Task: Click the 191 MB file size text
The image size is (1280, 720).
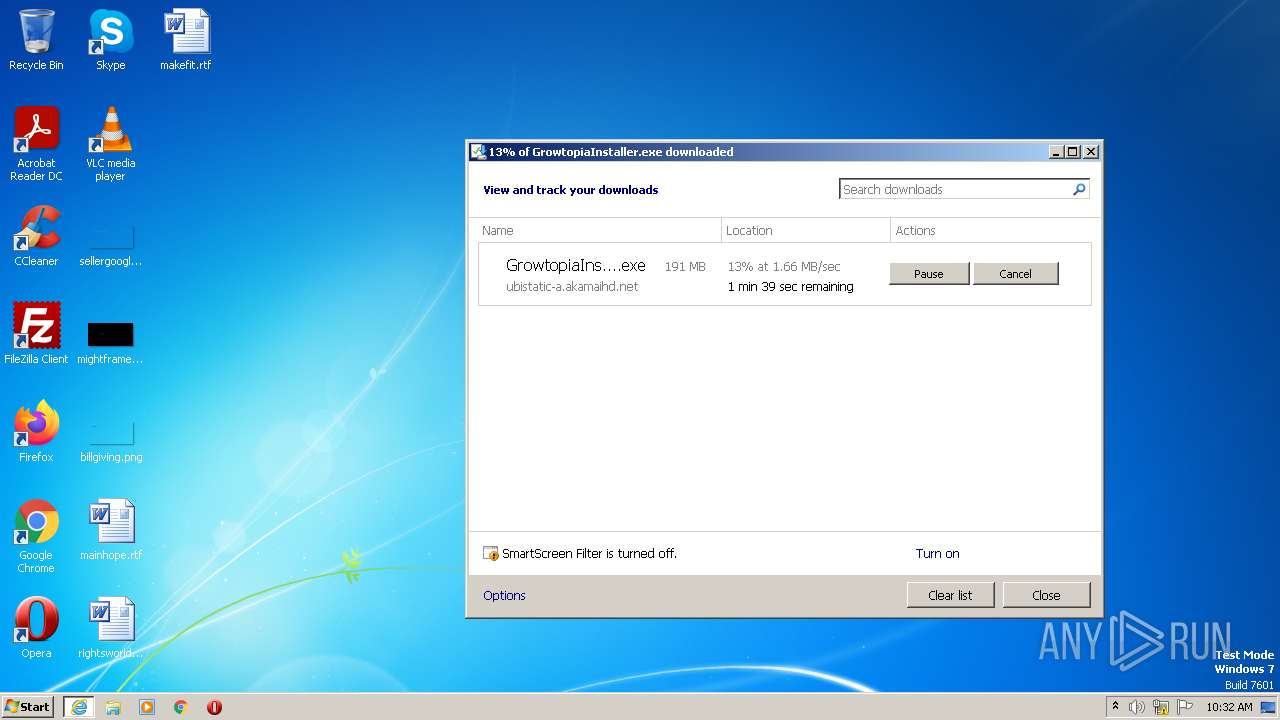Action: pyautogui.click(x=685, y=267)
